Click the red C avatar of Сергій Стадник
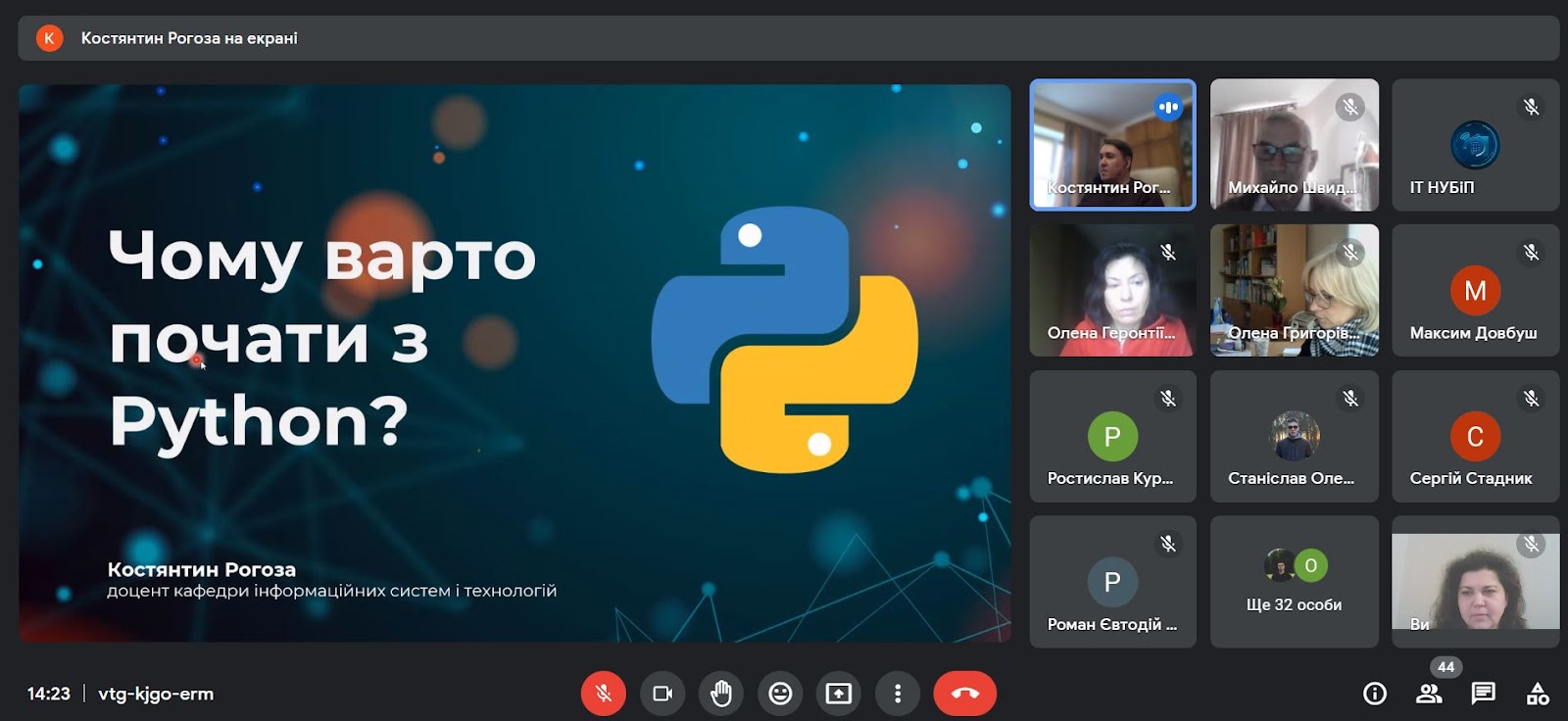The image size is (1568, 721). point(1475,436)
